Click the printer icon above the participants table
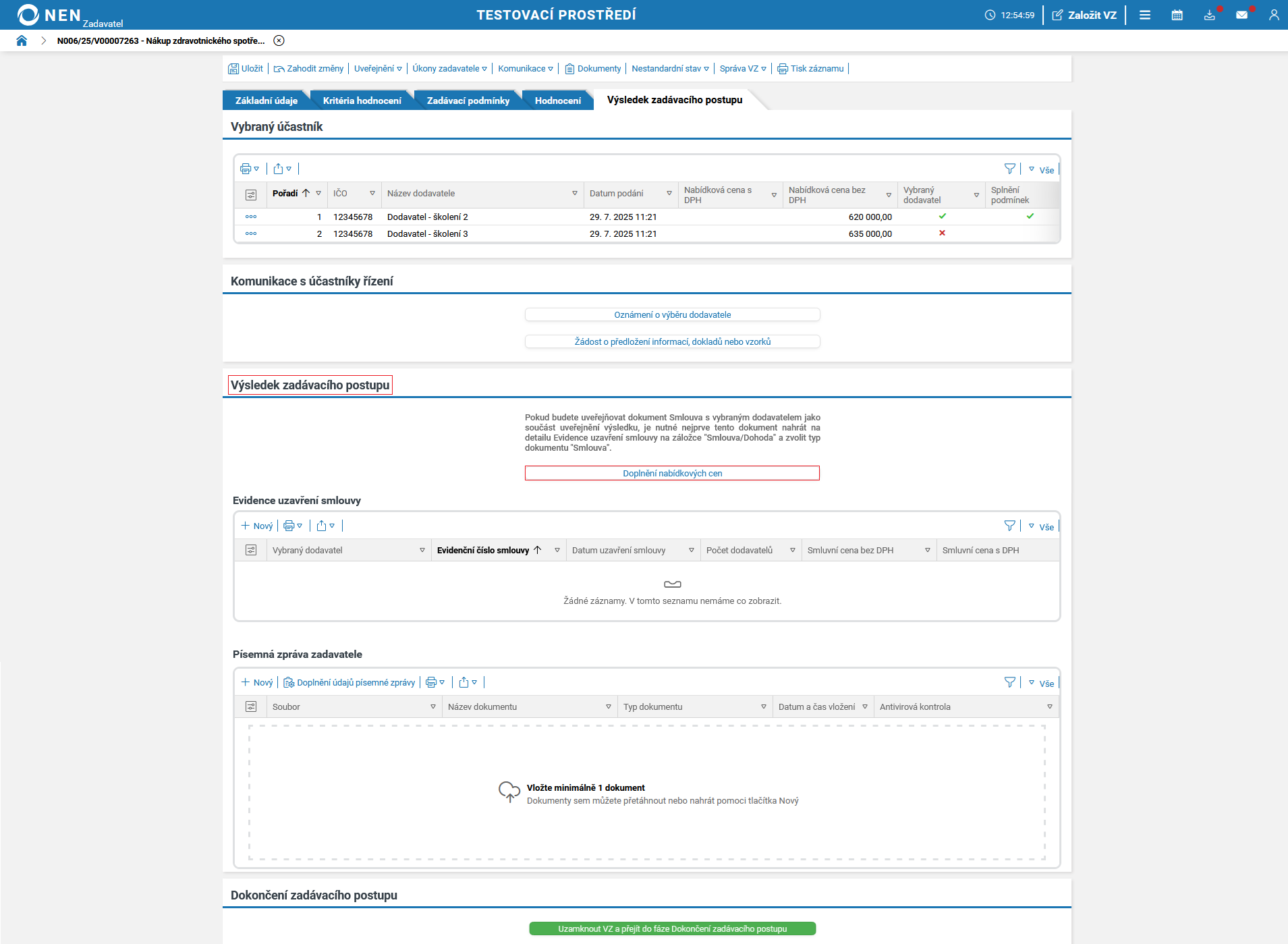This screenshot has width=1288, height=944. [245, 169]
